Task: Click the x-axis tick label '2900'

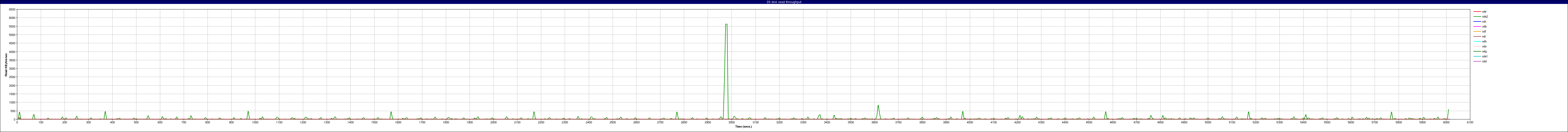Action: [x=708, y=122]
